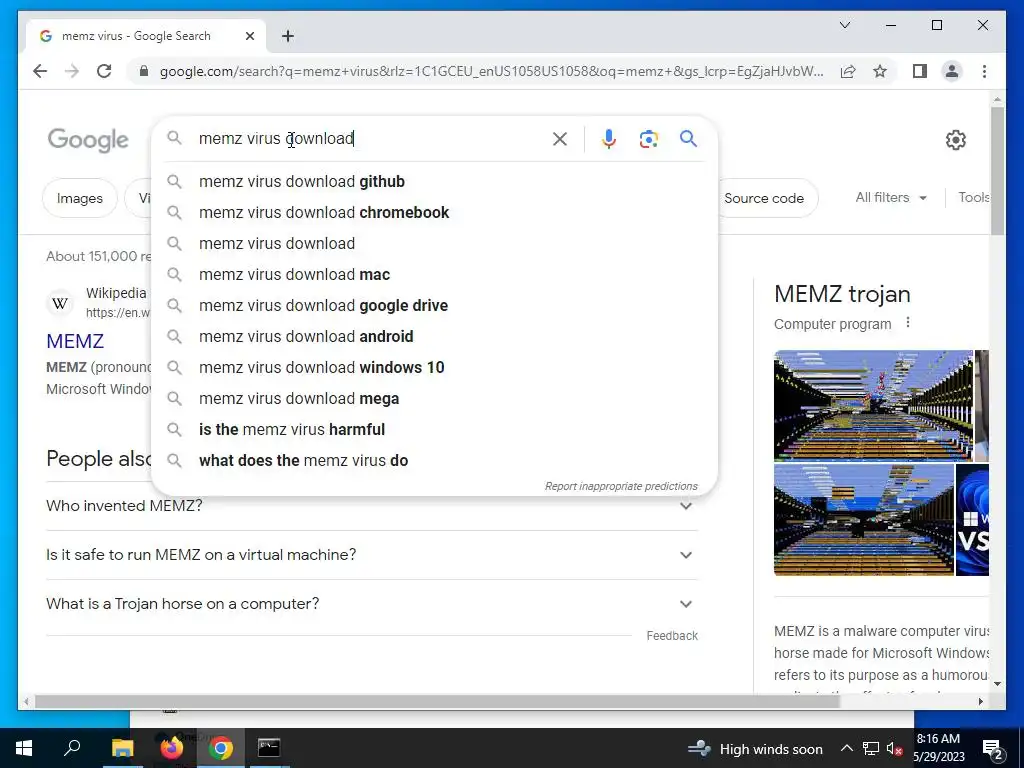Click the share page icon in address bar
This screenshot has height=768, width=1024.
coord(848,71)
